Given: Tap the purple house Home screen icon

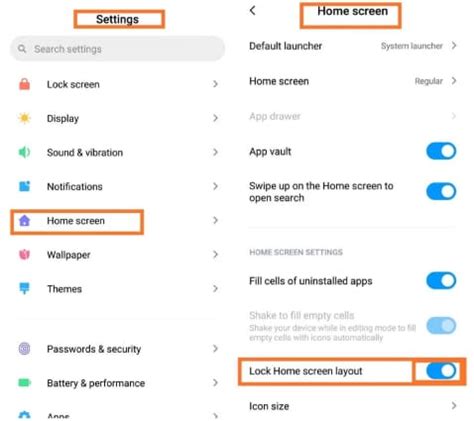Looking at the screenshot, I should (24, 220).
